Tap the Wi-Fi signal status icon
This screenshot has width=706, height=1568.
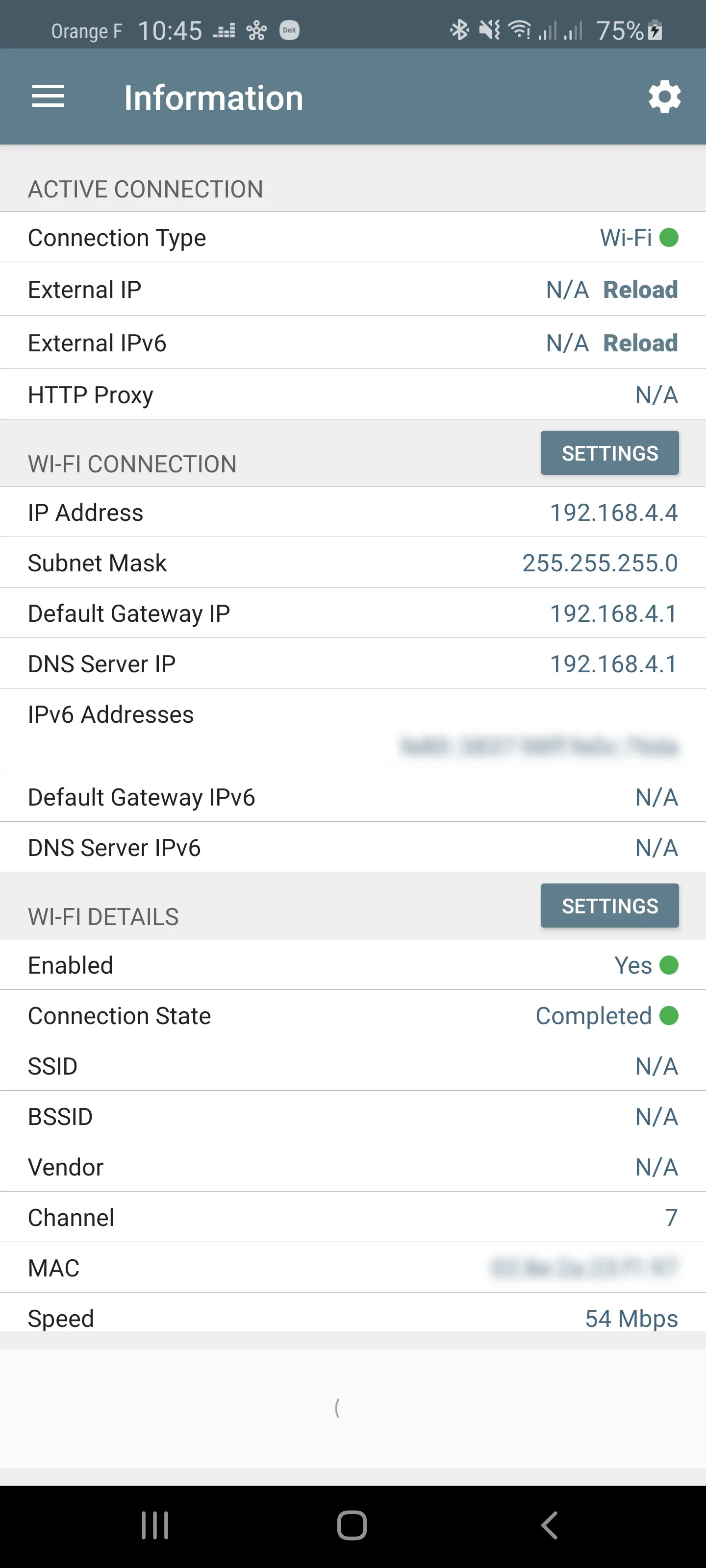coord(520,30)
